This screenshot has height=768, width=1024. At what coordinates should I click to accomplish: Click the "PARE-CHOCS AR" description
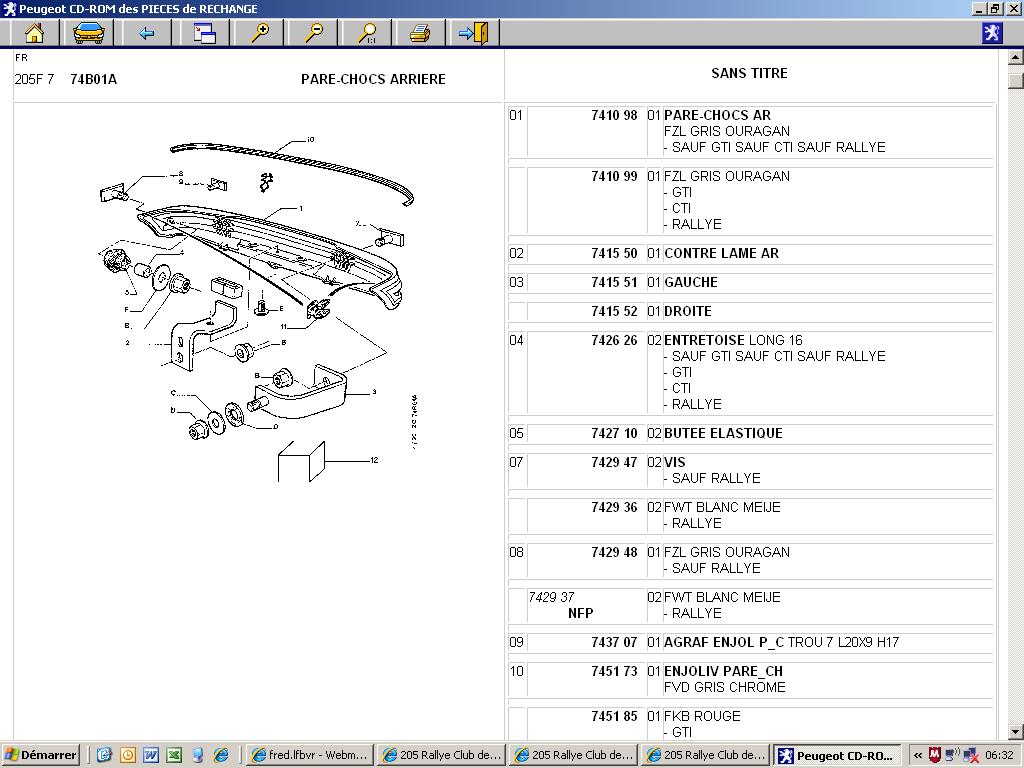point(717,116)
